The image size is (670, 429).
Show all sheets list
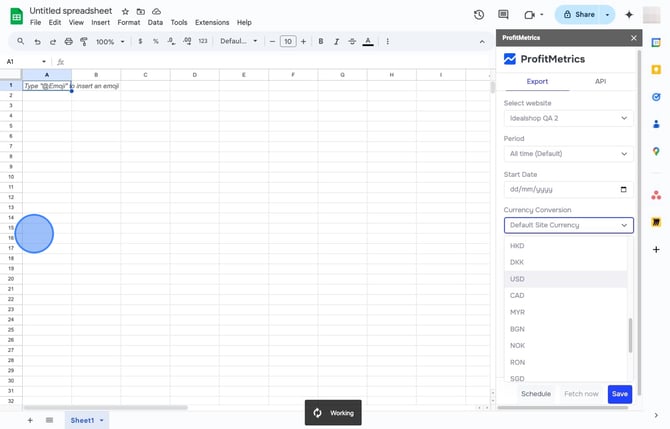(x=50, y=420)
